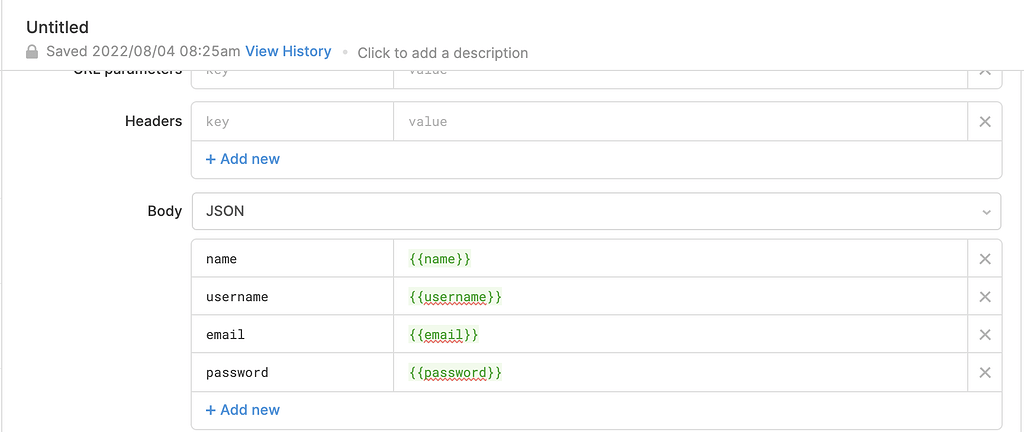Open View History link
Screen dimensions: 1024x432
[x=288, y=51]
